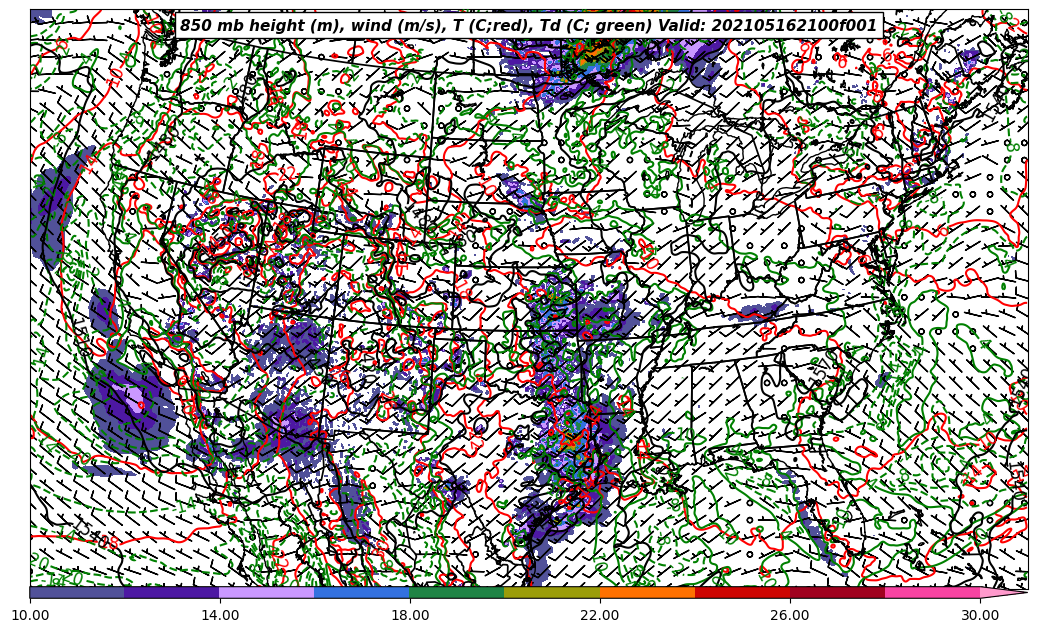The image size is (1037, 632).
Task: Select the lavender 14–16 colorbar segment
Action: [267, 592]
